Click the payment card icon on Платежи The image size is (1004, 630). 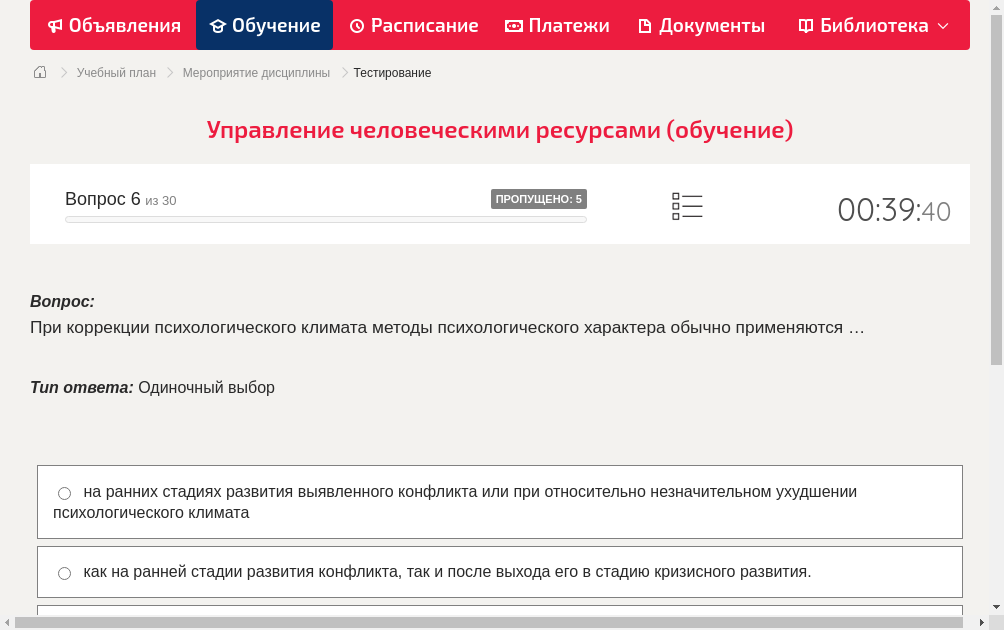coord(513,25)
